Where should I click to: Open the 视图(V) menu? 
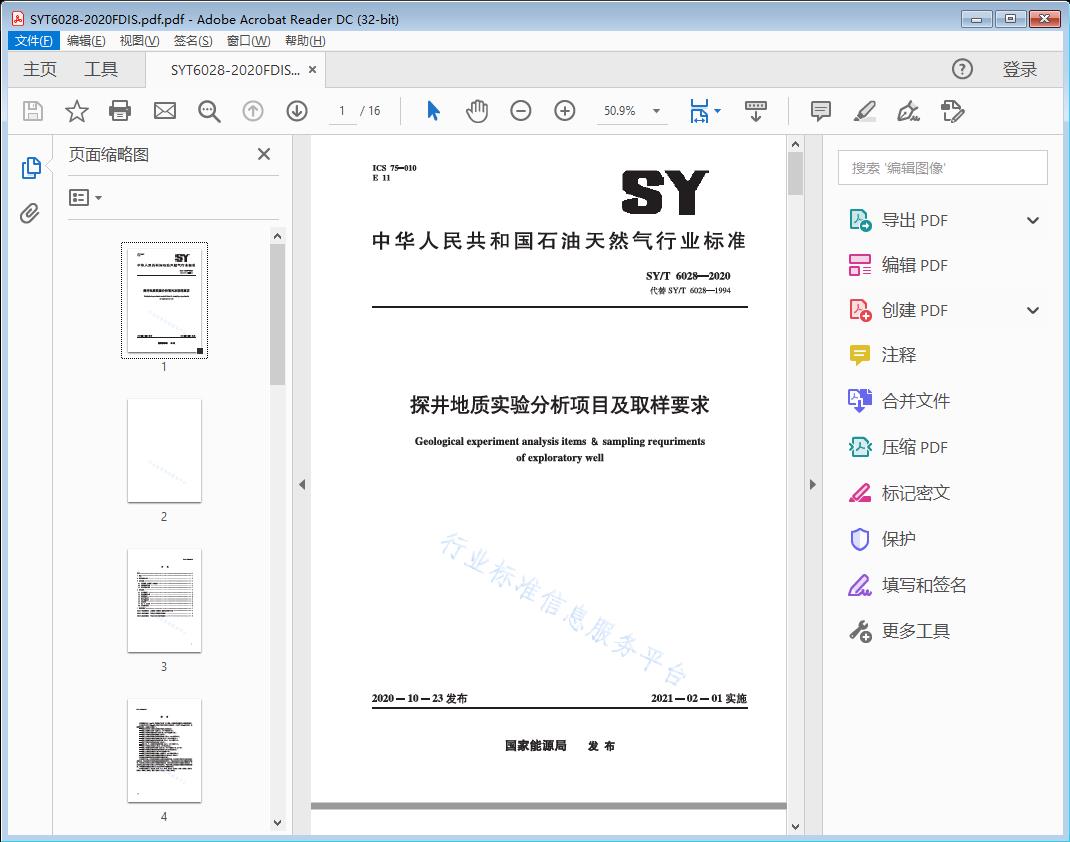click(x=139, y=41)
